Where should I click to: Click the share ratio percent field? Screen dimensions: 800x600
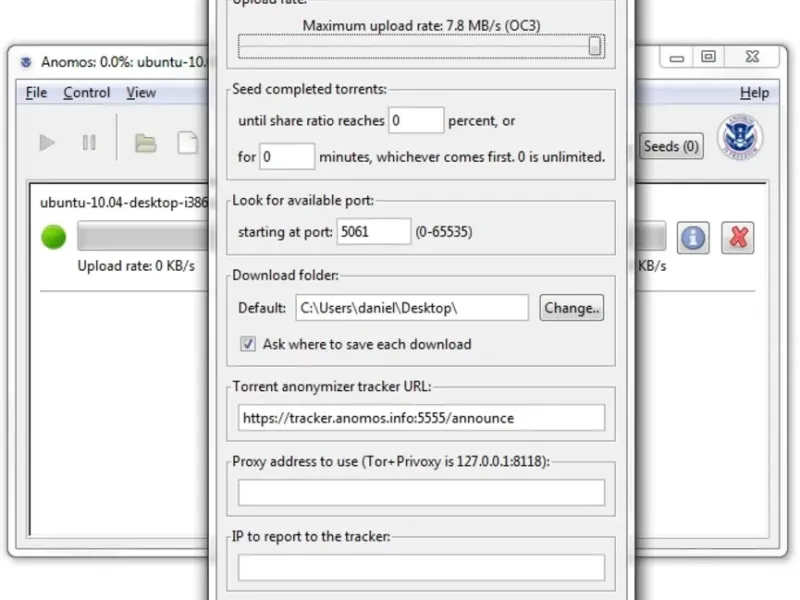416,120
